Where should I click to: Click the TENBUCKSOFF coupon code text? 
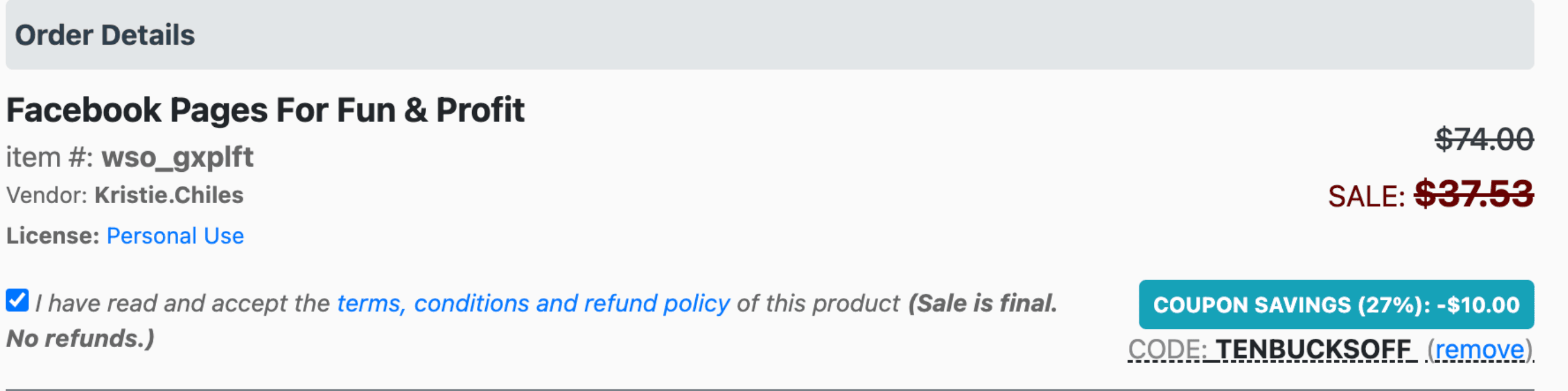point(1313,350)
